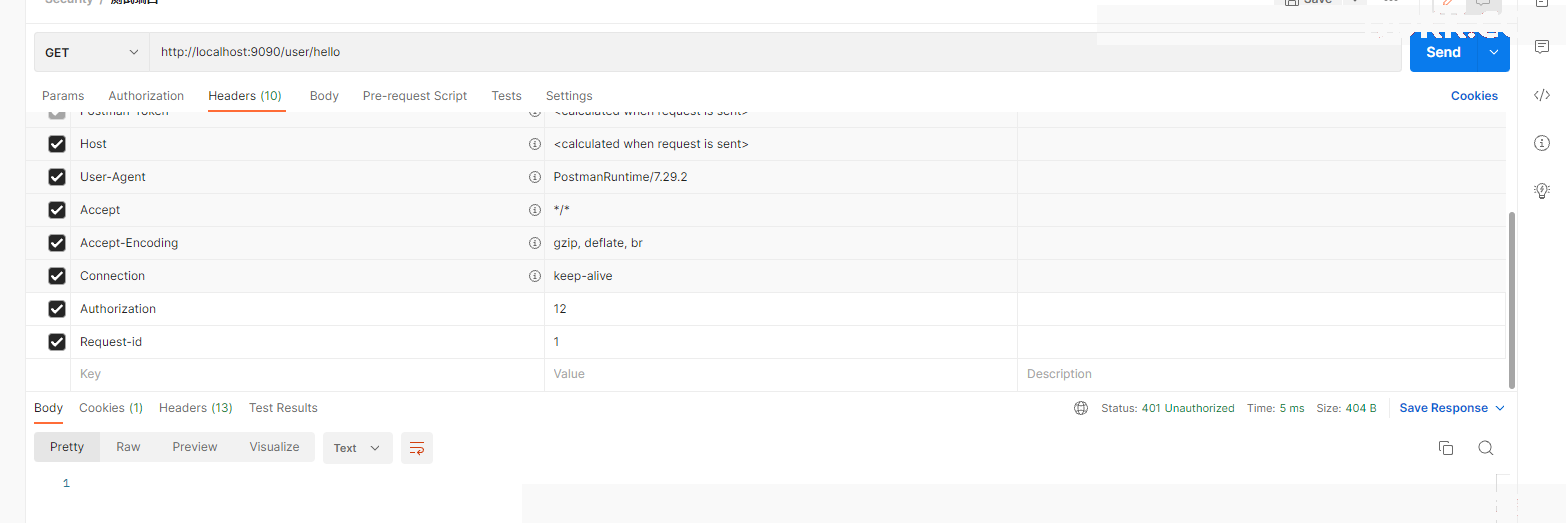Open the GET method dropdown
Viewport: 1566px width, 523px height.
pyautogui.click(x=92, y=52)
